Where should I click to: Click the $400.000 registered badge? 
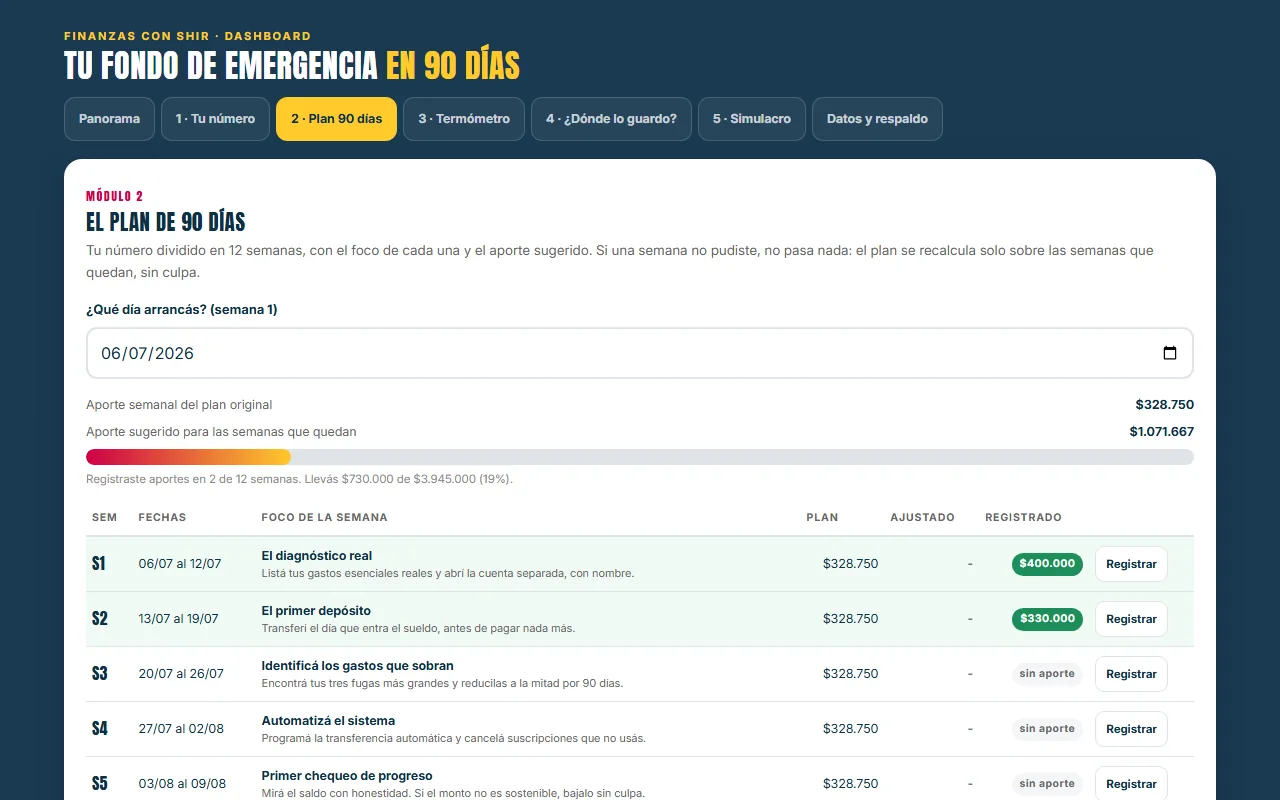click(x=1047, y=564)
